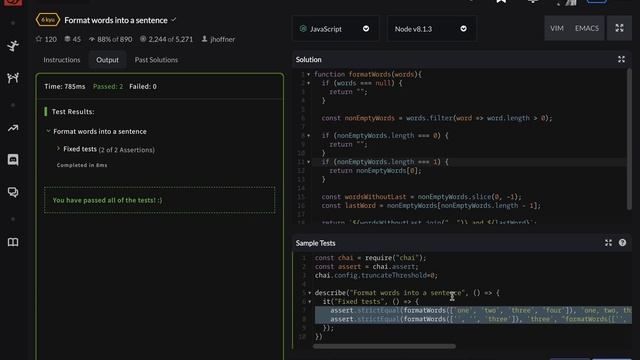Open the Kata practice sidebar icon
640x360 pixels.
[x=13, y=45]
